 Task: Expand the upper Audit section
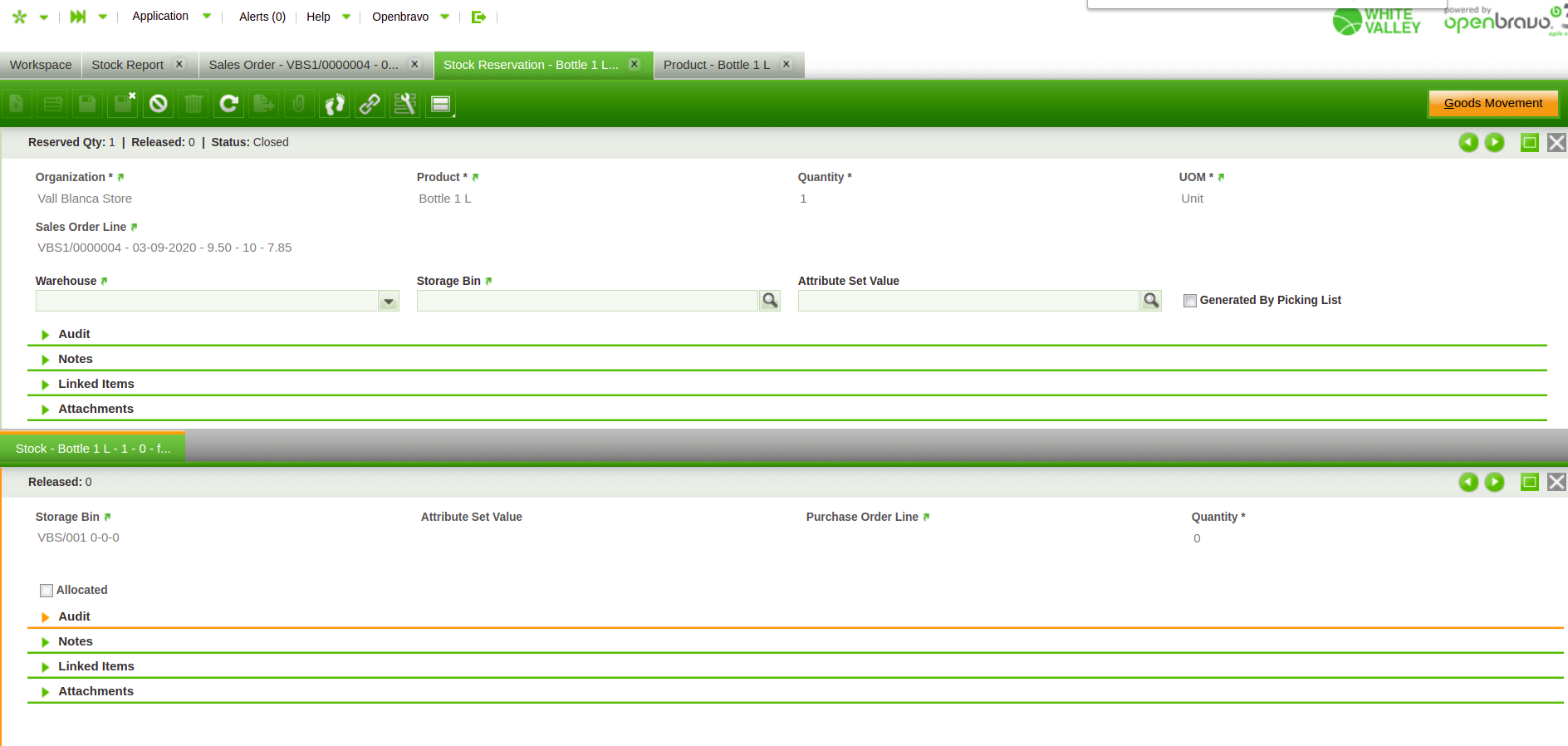point(46,335)
